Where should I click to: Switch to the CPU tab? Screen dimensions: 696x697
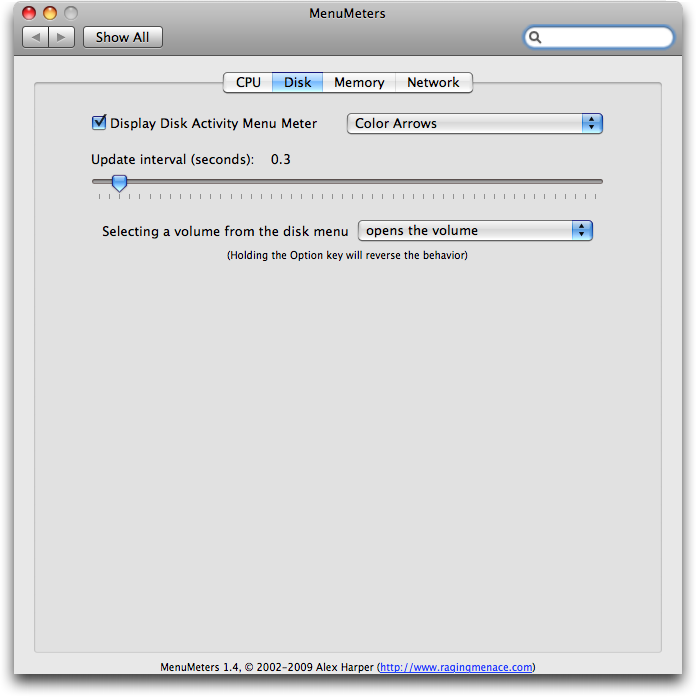(x=248, y=83)
